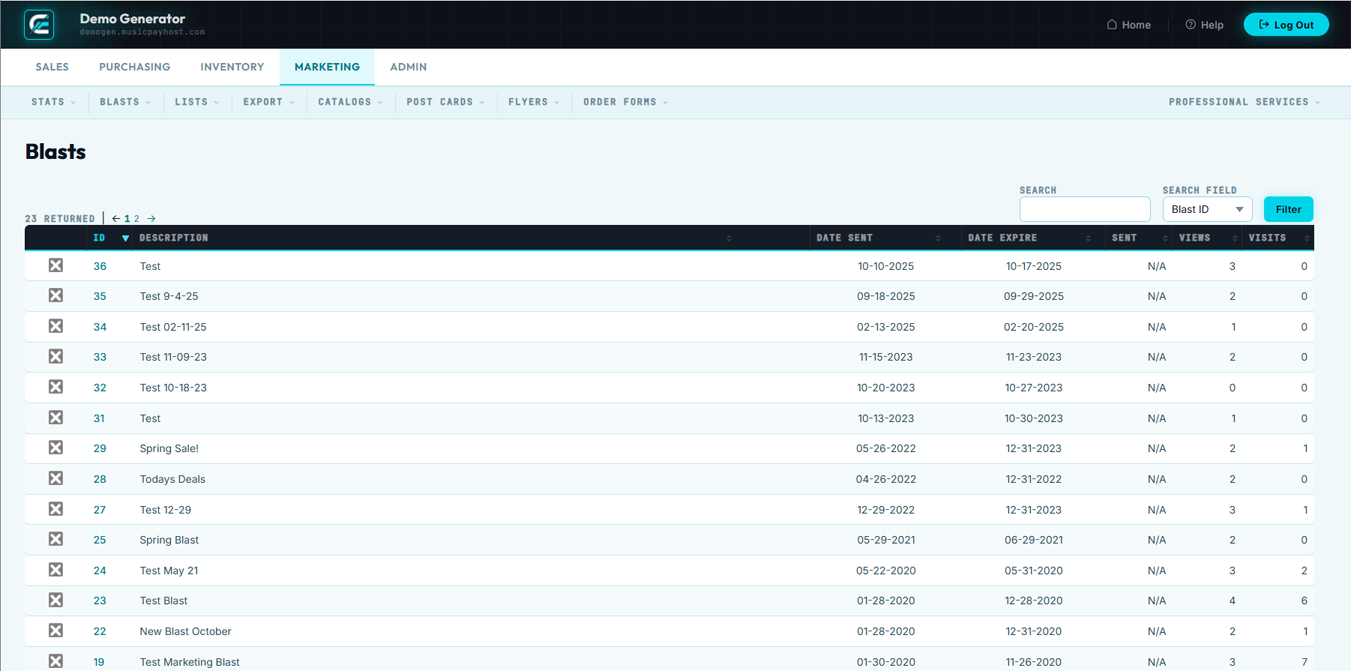Open the Home link in header

[1128, 25]
